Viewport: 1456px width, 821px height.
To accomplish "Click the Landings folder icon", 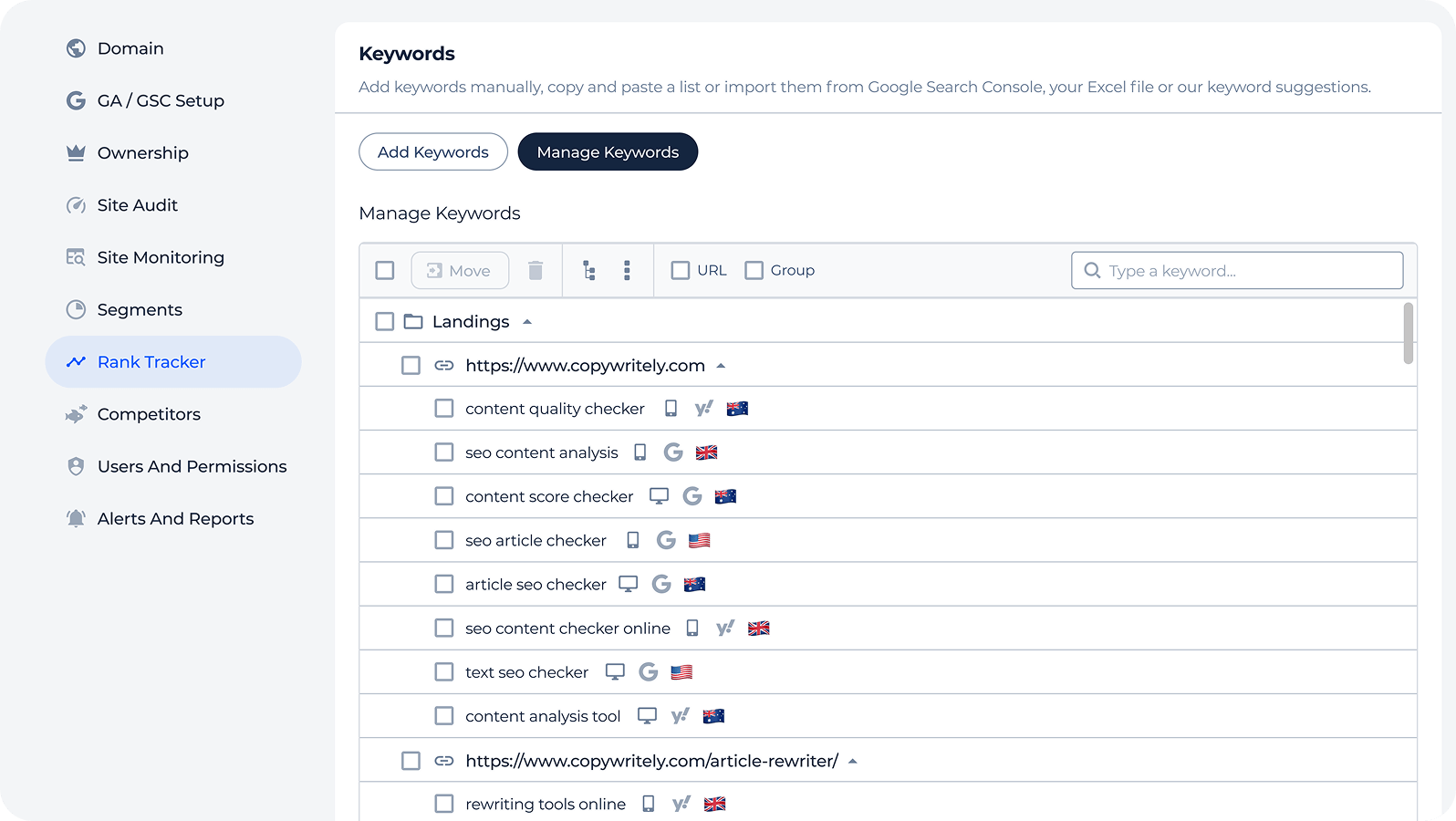I will click(x=413, y=321).
